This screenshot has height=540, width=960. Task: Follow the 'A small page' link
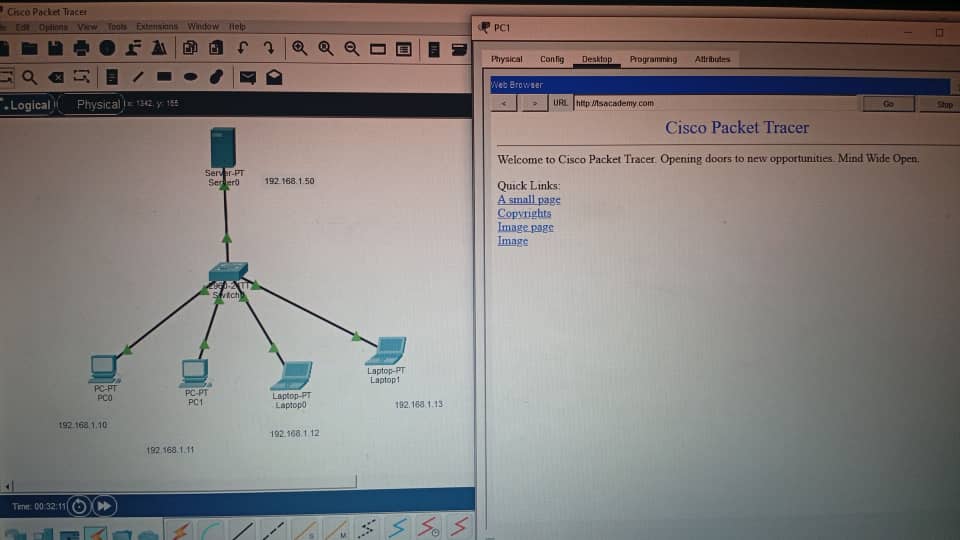click(529, 200)
